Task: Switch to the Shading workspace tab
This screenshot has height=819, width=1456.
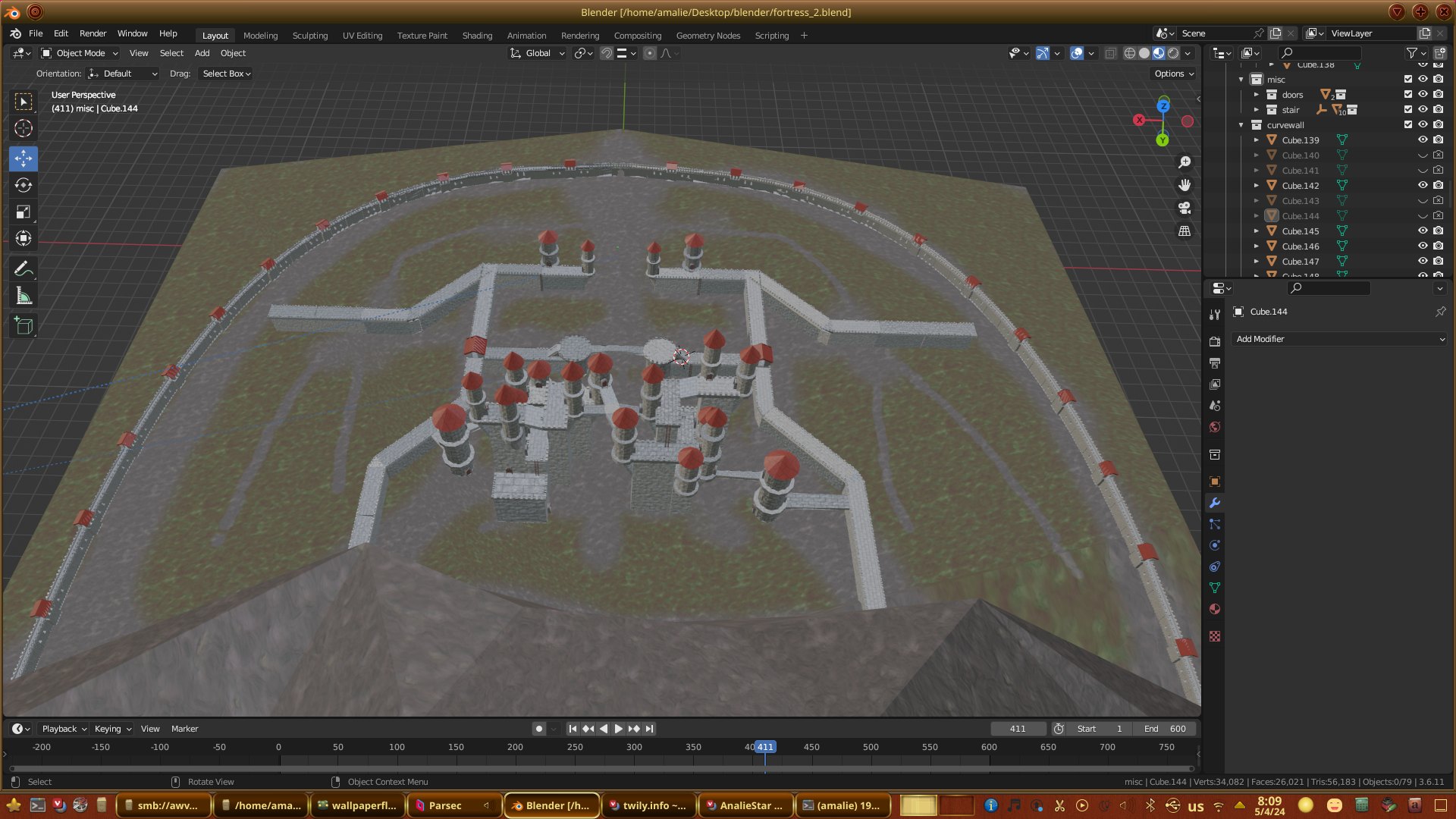Action: (x=477, y=35)
